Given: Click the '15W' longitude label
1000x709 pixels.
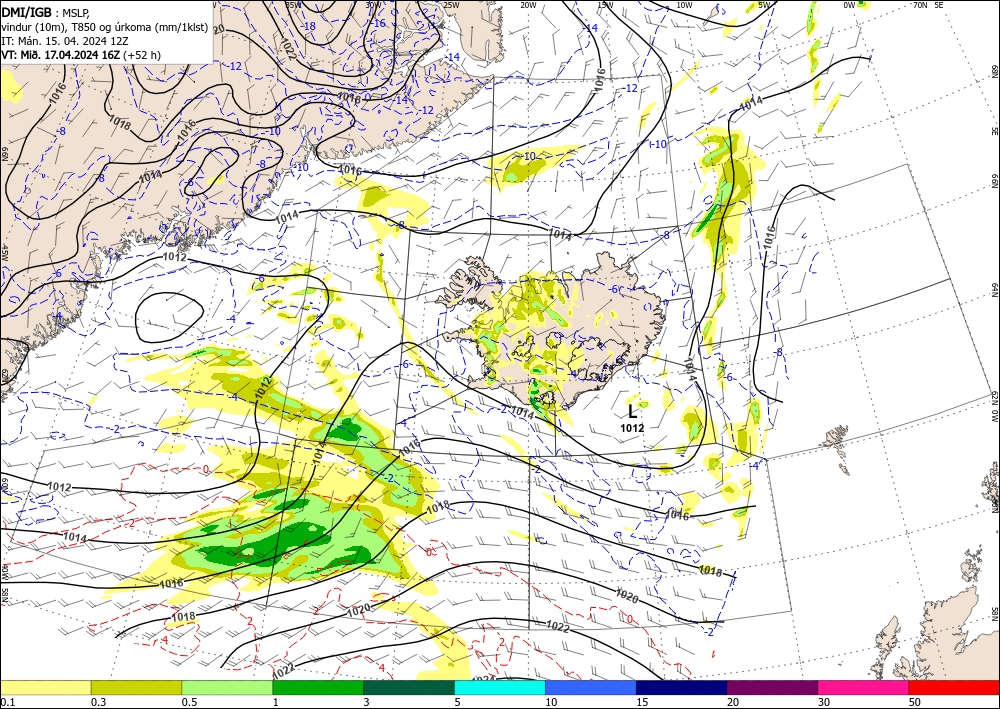Looking at the screenshot, I should pos(606,5).
